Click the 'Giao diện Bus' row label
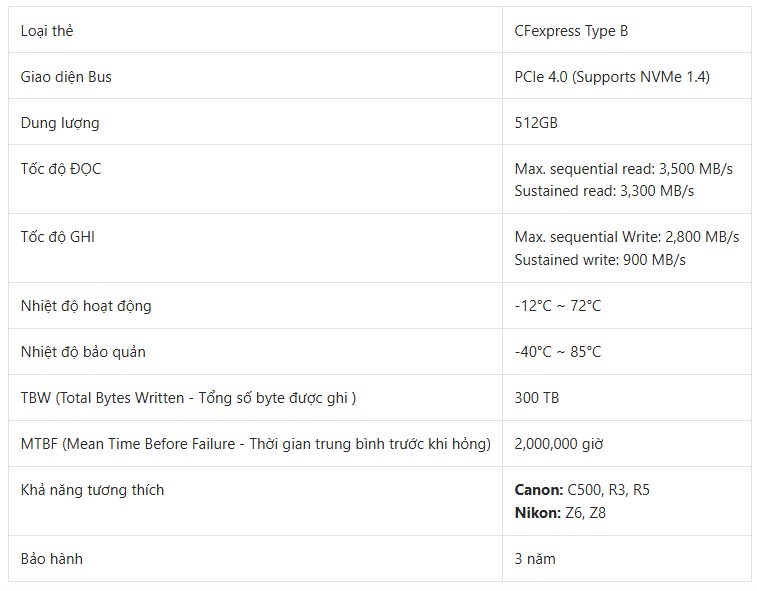Image resolution: width=757 pixels, height=591 pixels. tap(66, 77)
